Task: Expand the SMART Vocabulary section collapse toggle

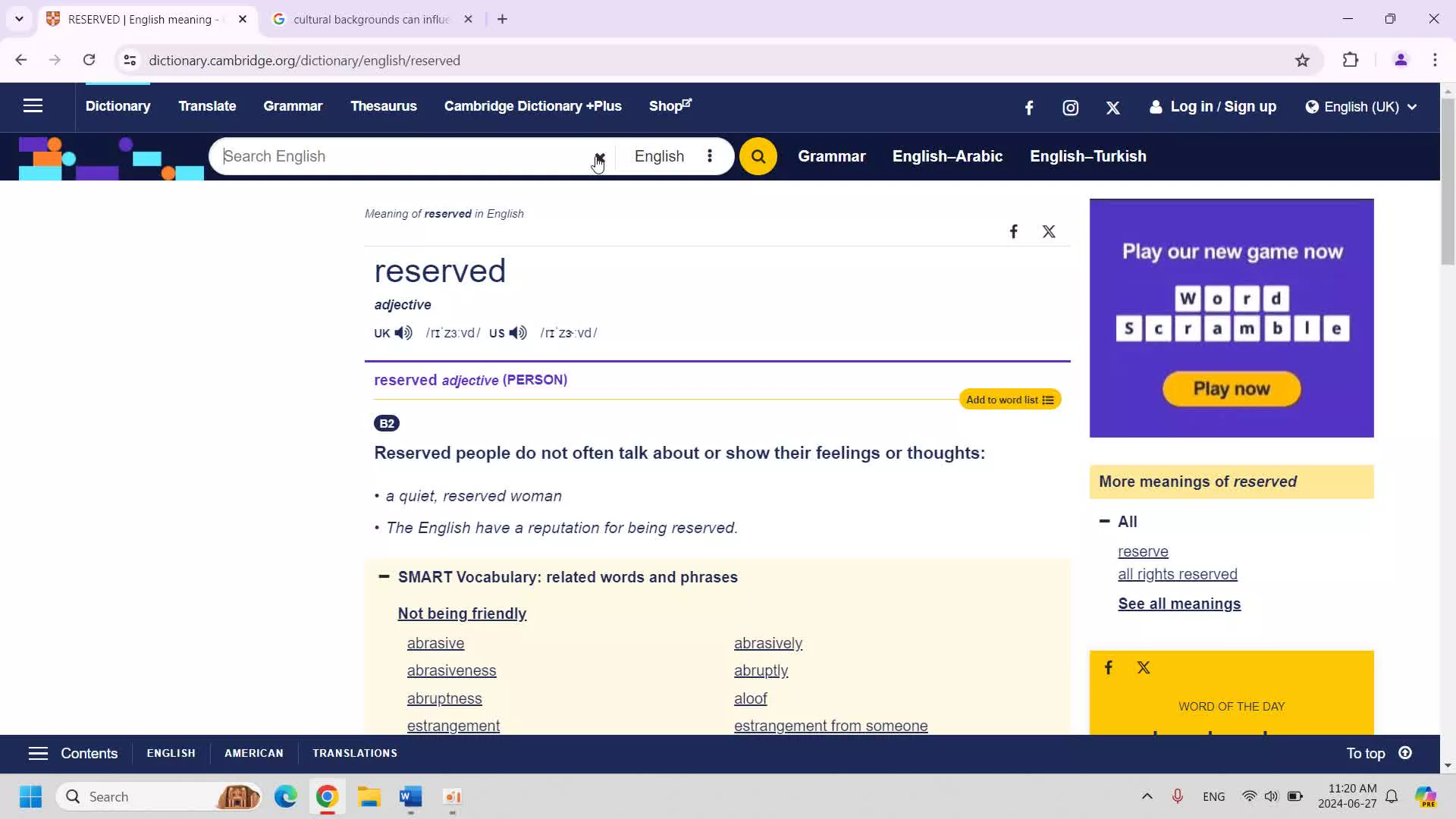Action: [x=384, y=577]
